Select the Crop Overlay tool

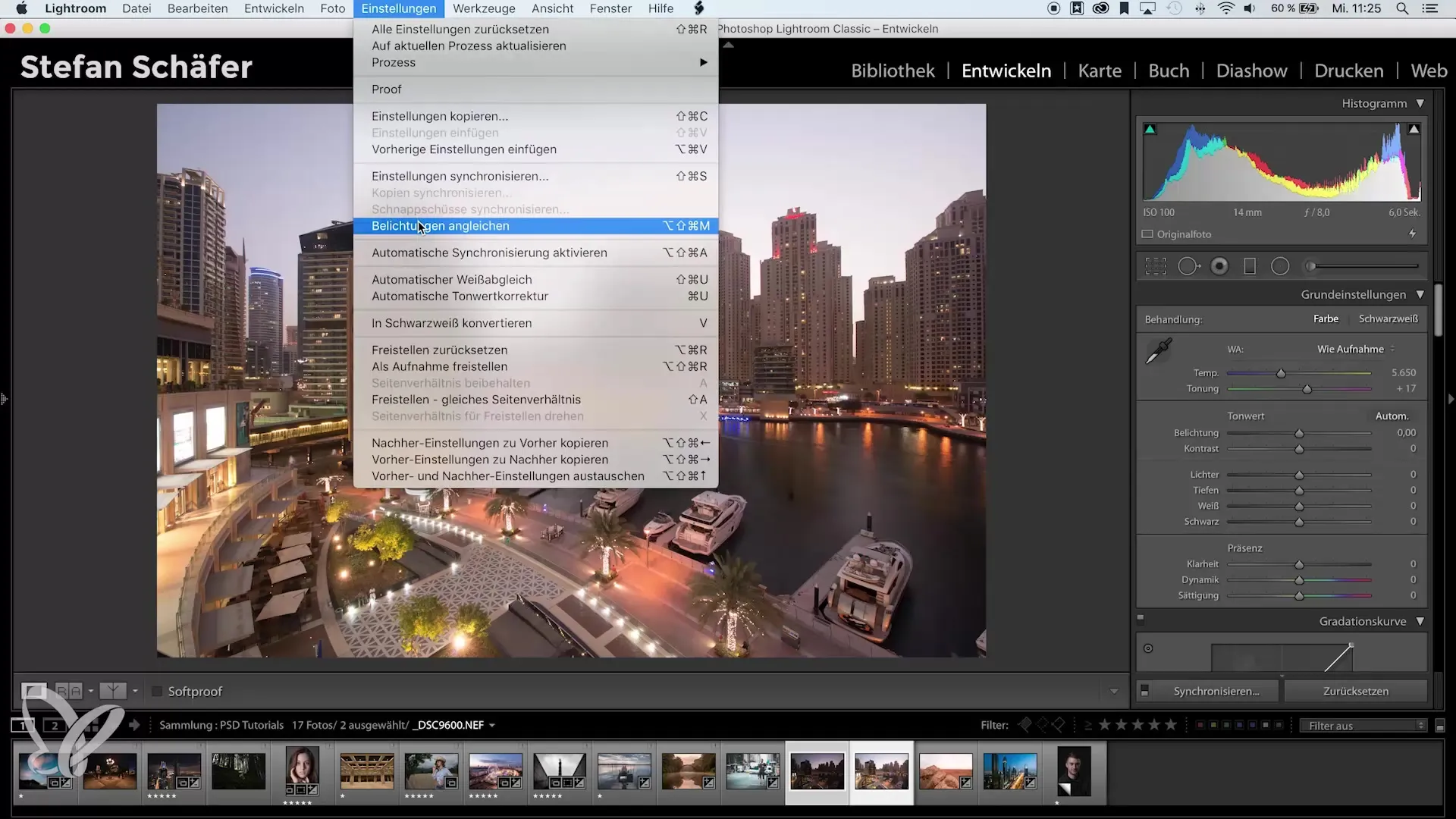[x=1156, y=266]
